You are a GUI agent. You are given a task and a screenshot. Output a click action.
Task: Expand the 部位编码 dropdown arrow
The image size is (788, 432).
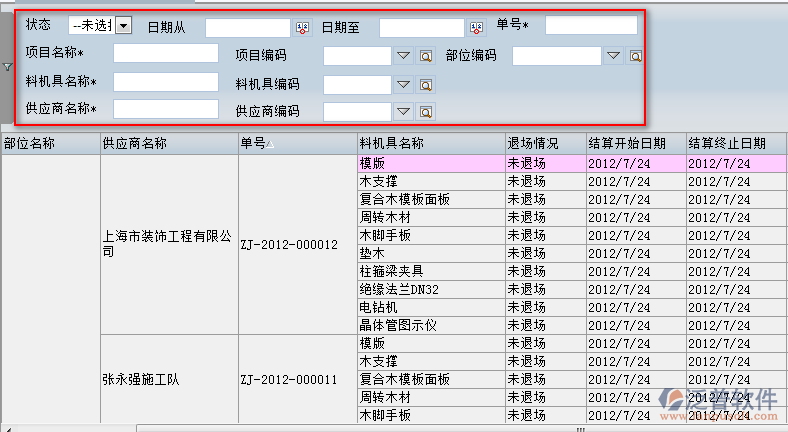(x=613, y=57)
